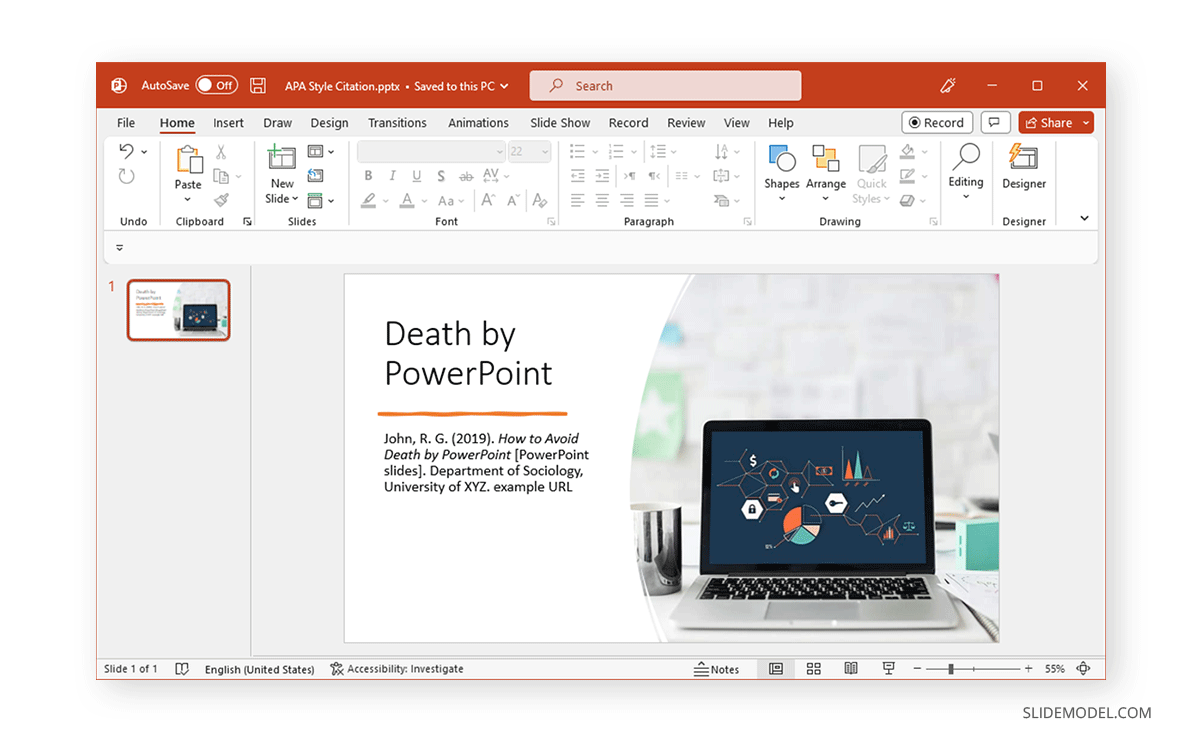Screen dimensions: 1200x743
Task: Click the Quick Styles icon
Action: (x=872, y=159)
